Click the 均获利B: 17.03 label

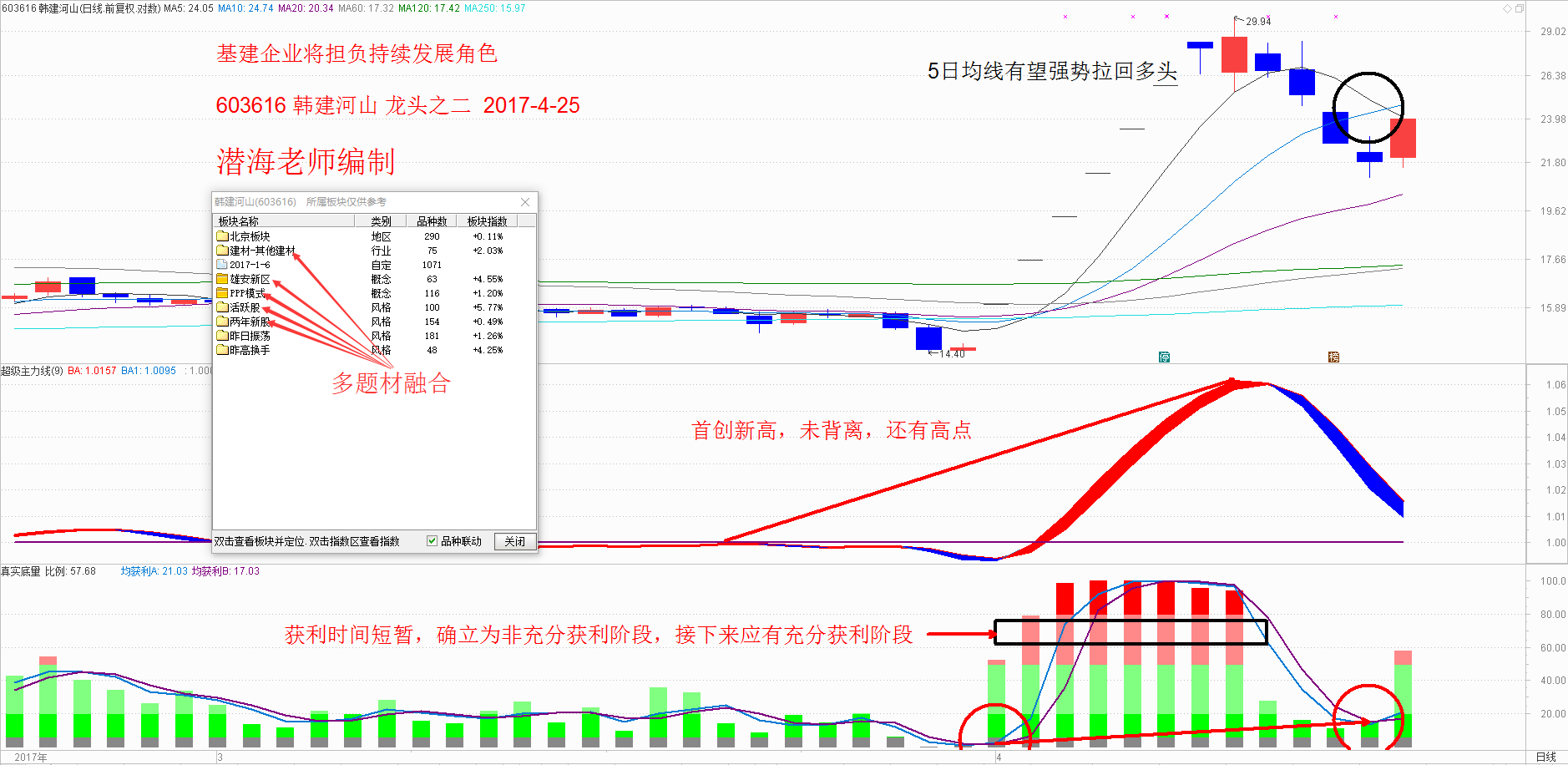[225, 571]
